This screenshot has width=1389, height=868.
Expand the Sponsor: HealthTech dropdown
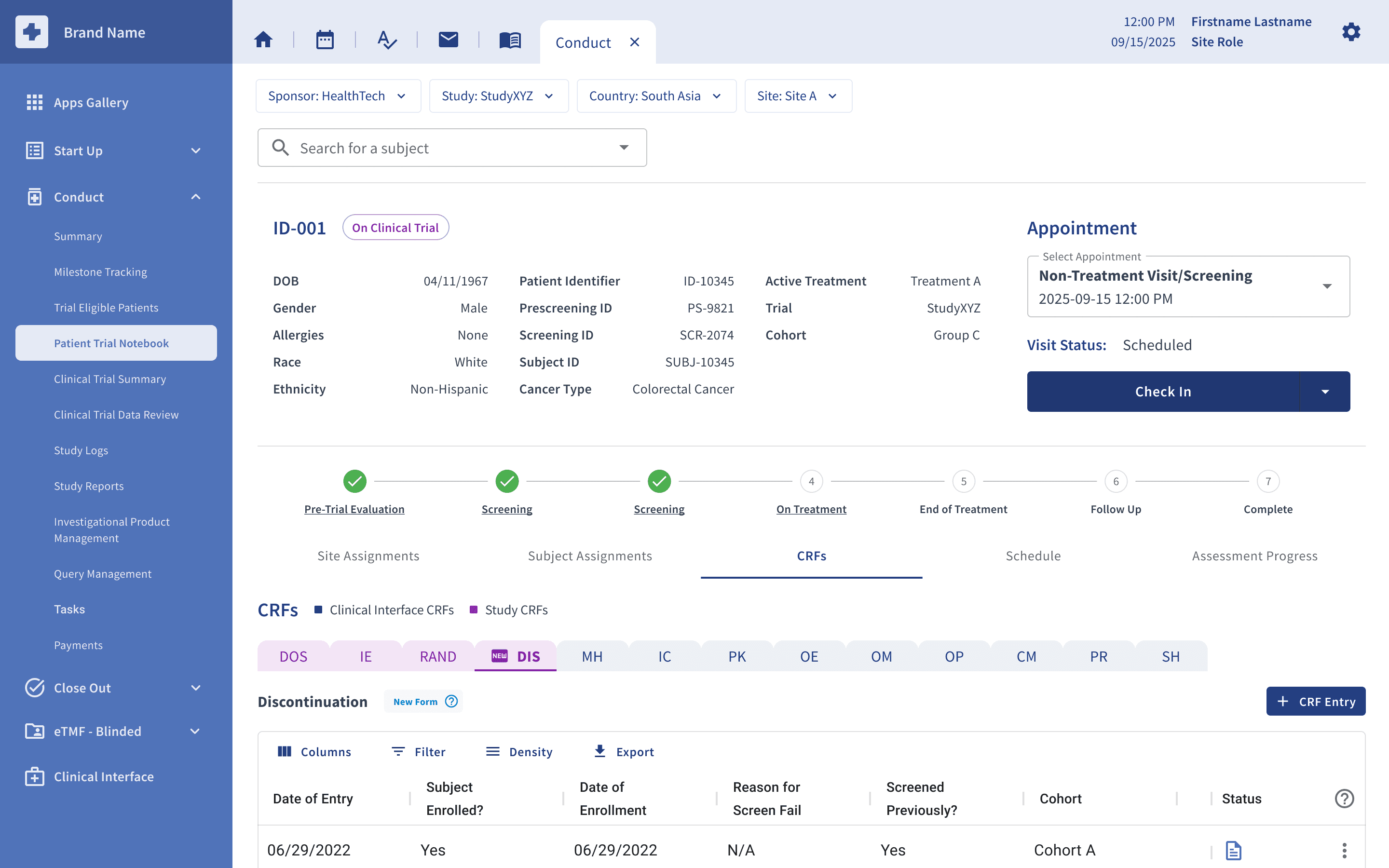[338, 96]
